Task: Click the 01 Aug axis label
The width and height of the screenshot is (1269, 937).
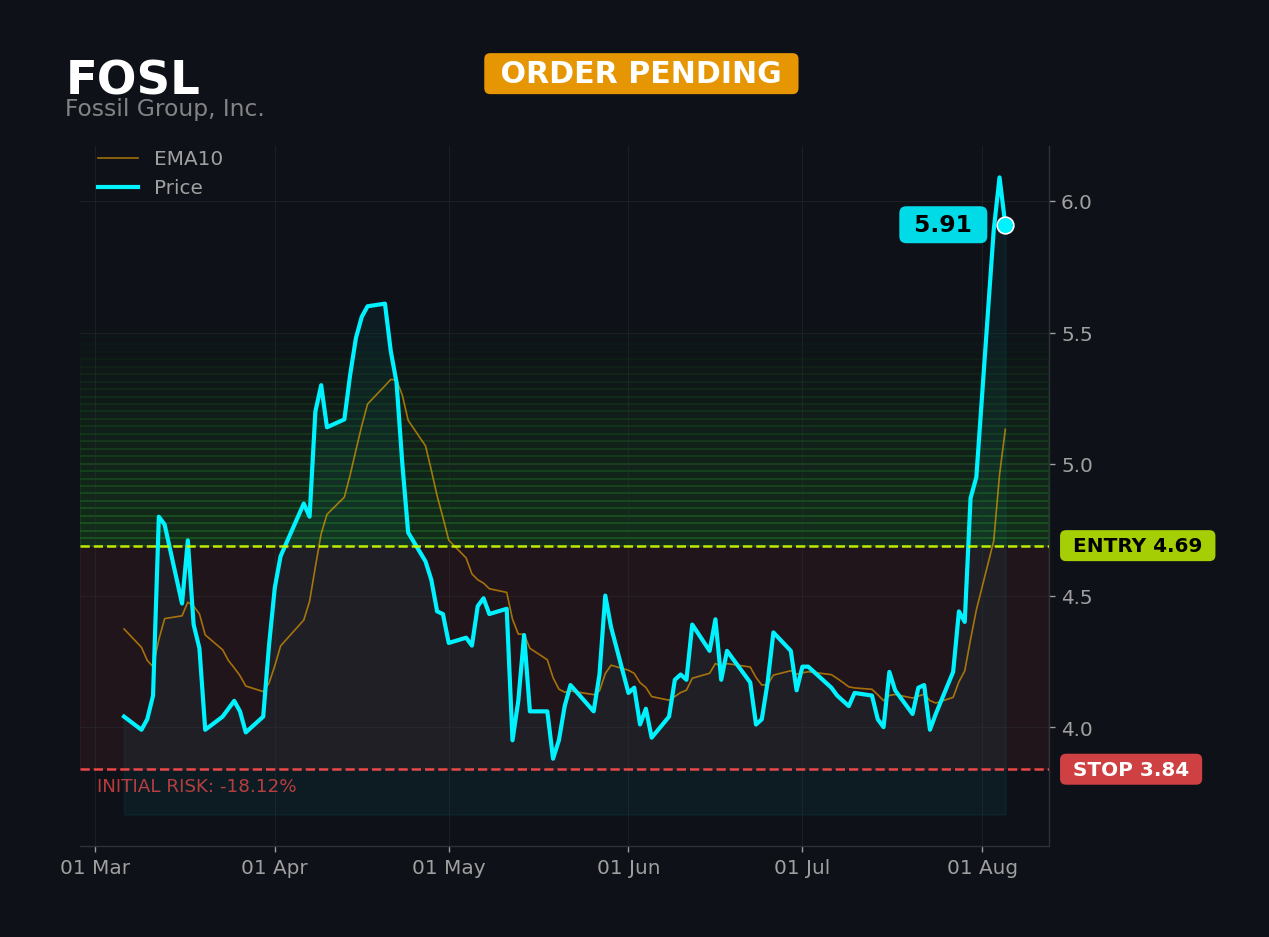Action: [982, 868]
